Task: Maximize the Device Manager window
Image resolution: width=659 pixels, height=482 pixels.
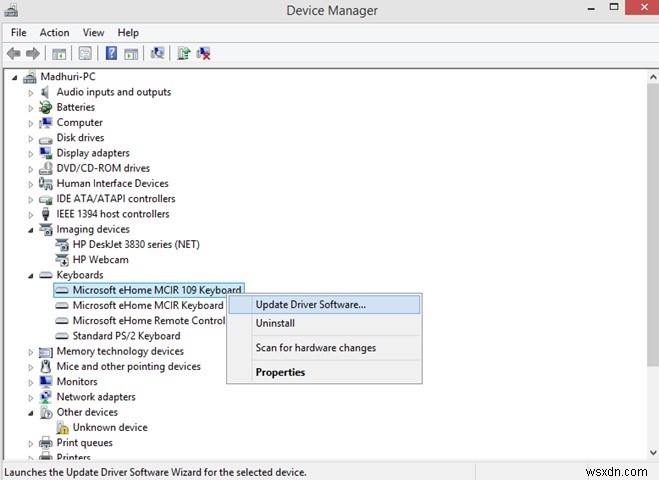Action: pyautogui.click(x=614, y=7)
